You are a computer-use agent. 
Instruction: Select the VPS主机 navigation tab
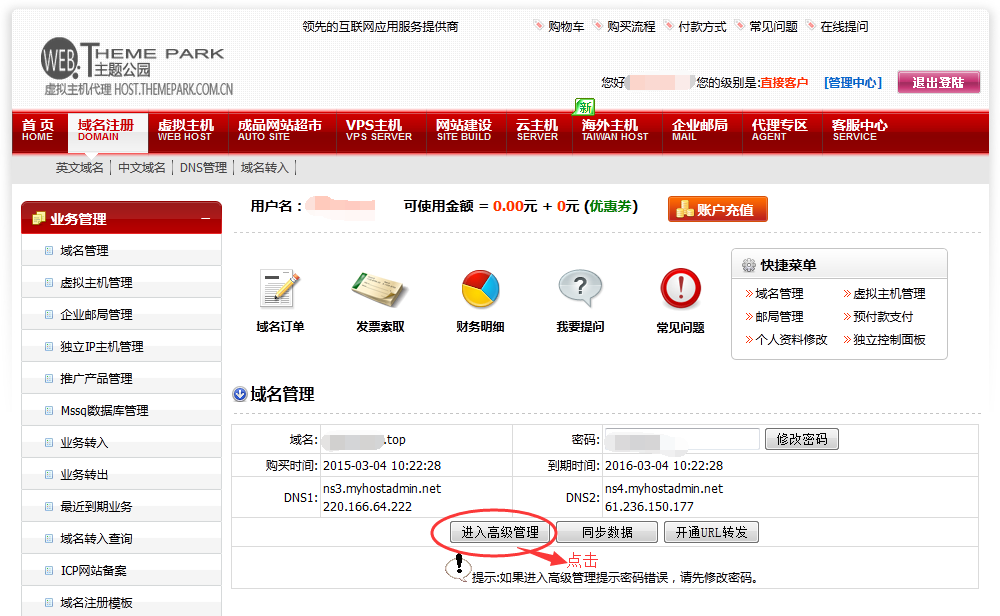click(379, 130)
